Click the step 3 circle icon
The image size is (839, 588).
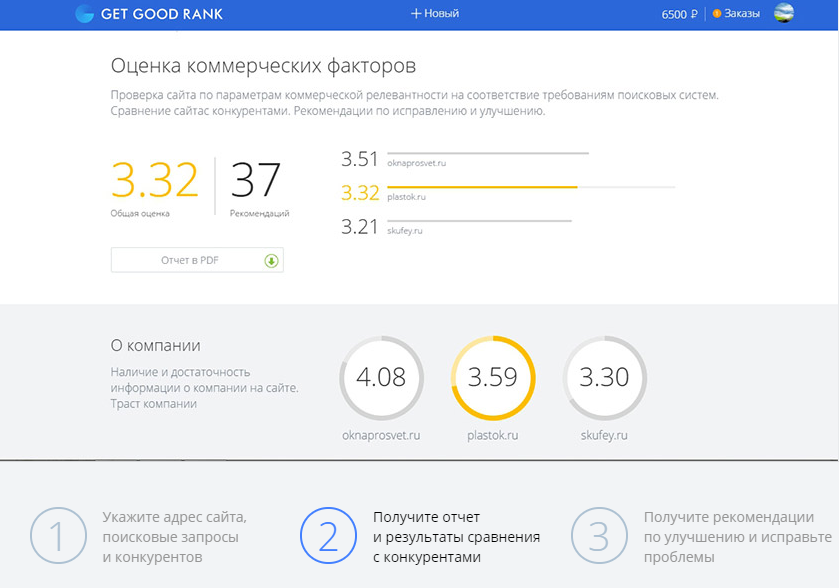pyautogui.click(x=599, y=536)
